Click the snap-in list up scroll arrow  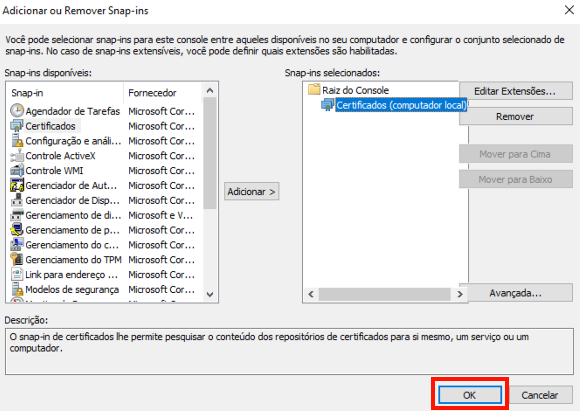210,90
